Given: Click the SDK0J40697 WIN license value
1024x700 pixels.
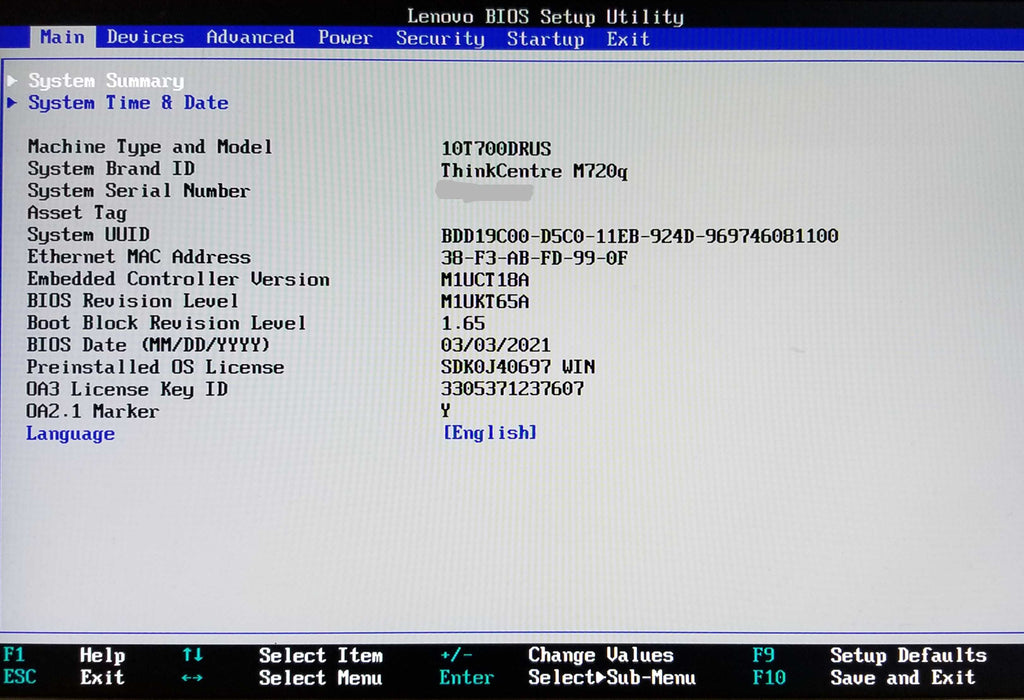Looking at the screenshot, I should coord(518,367).
